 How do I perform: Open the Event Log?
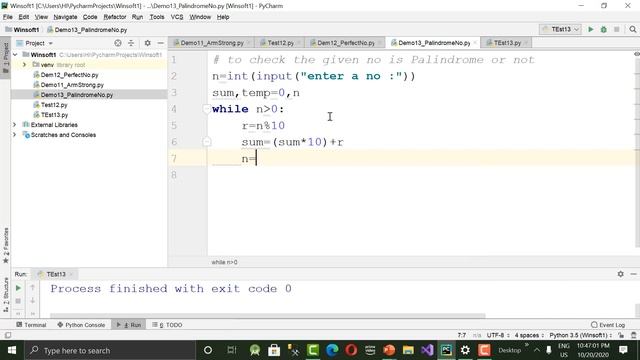click(608, 325)
